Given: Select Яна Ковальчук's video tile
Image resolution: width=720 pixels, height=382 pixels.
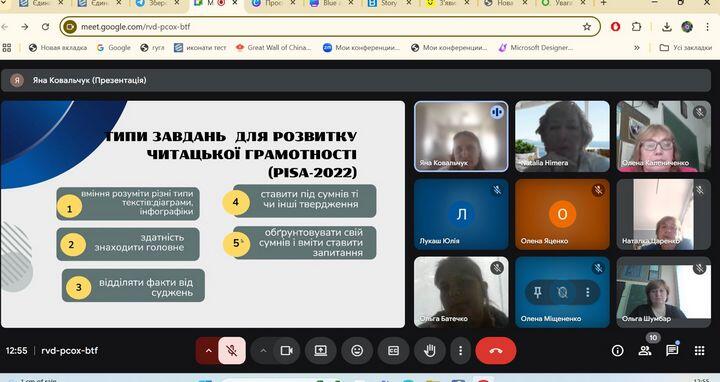Looking at the screenshot, I should click(x=461, y=136).
